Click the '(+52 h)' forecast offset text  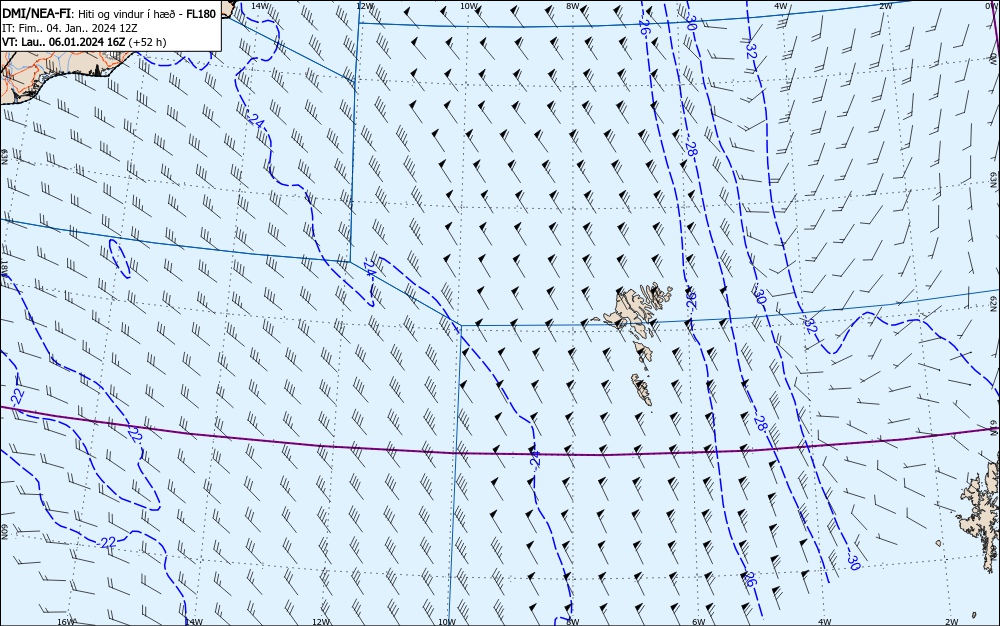pyautogui.click(x=147, y=42)
